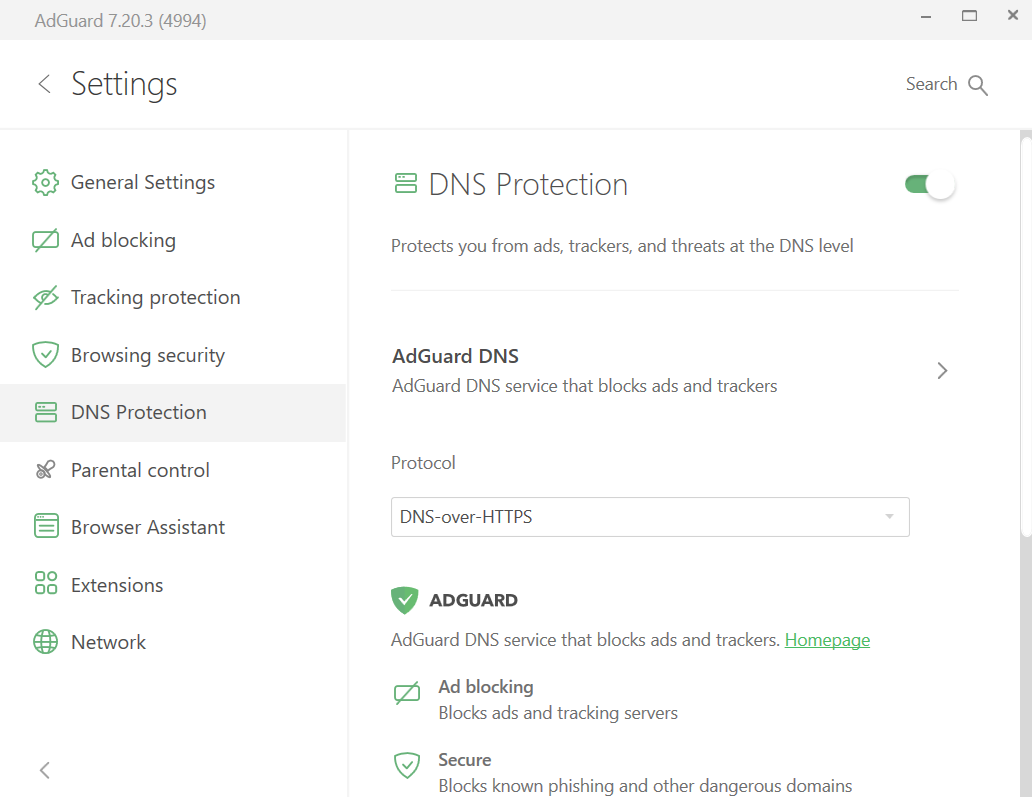Click the Parental control scissors icon
This screenshot has height=797, width=1032.
point(45,470)
